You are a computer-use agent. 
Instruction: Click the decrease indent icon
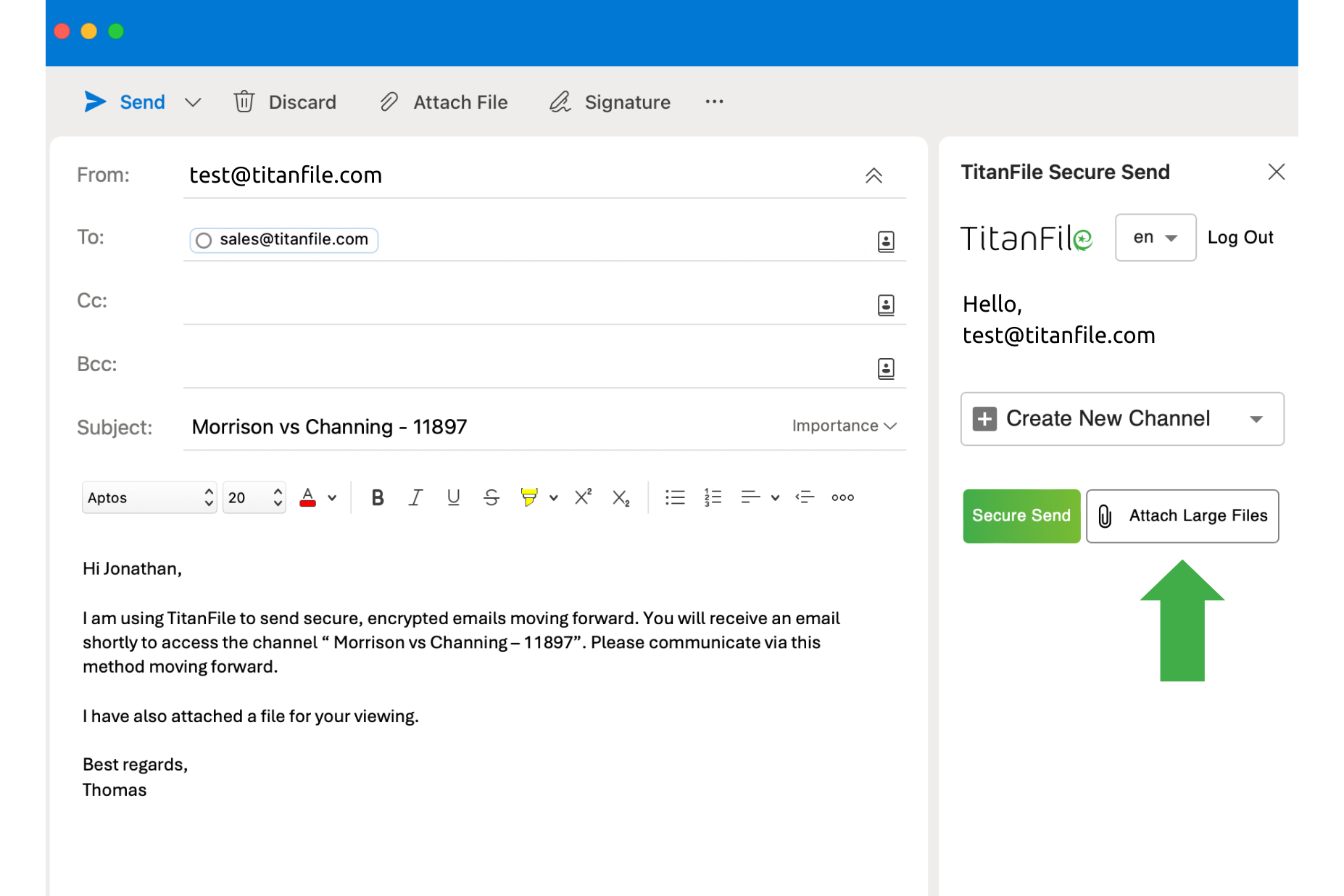tap(805, 497)
